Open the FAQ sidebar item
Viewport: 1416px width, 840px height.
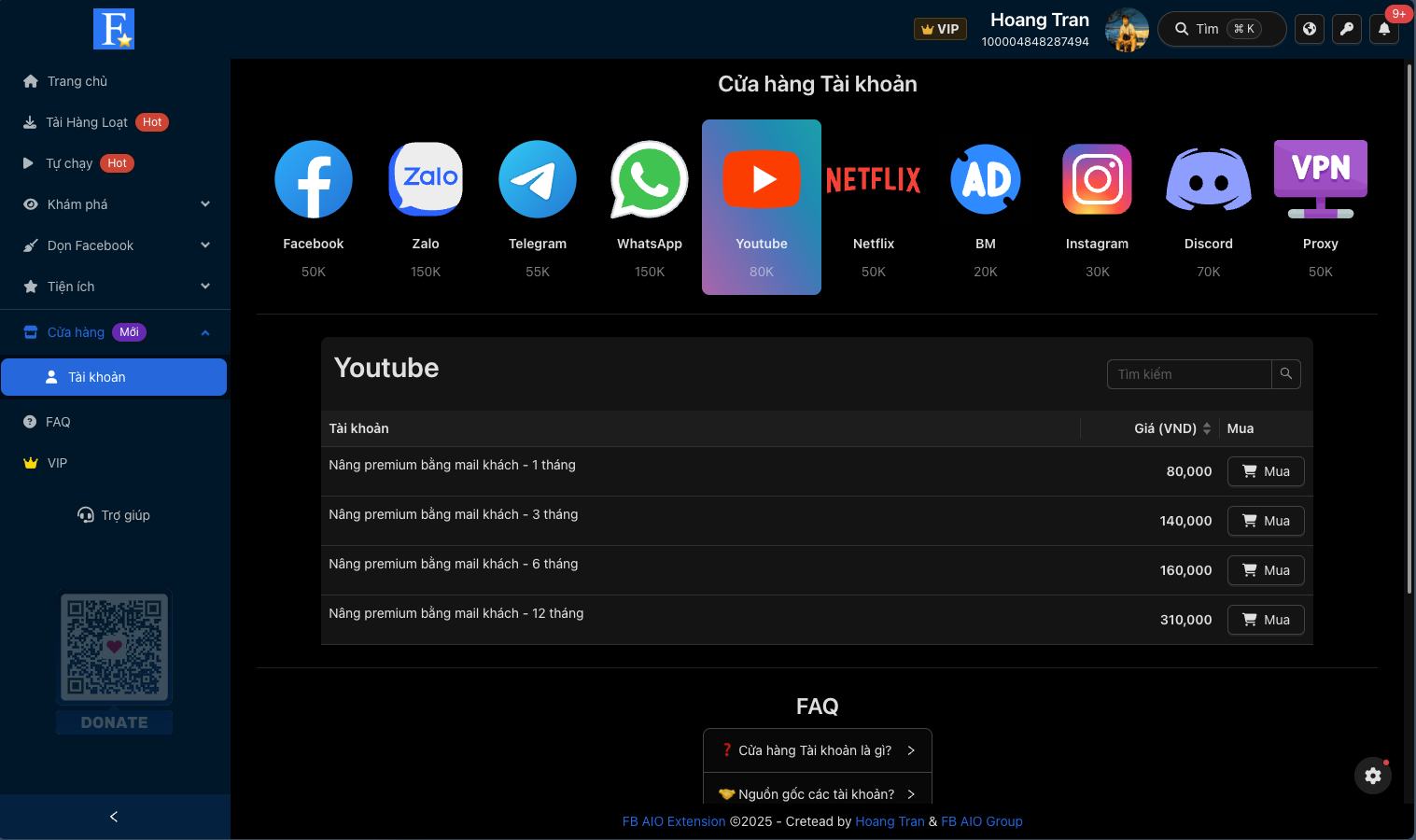[116, 422]
